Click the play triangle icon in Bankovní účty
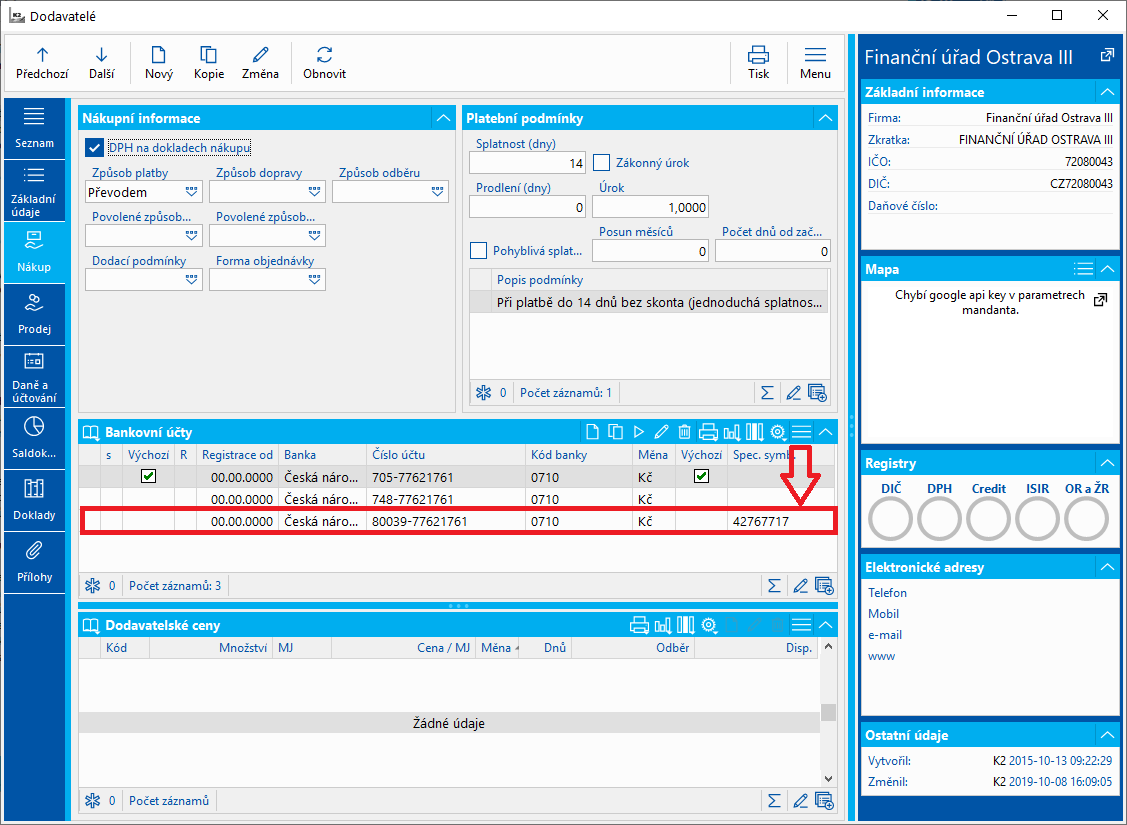This screenshot has height=825, width=1127. 638,432
